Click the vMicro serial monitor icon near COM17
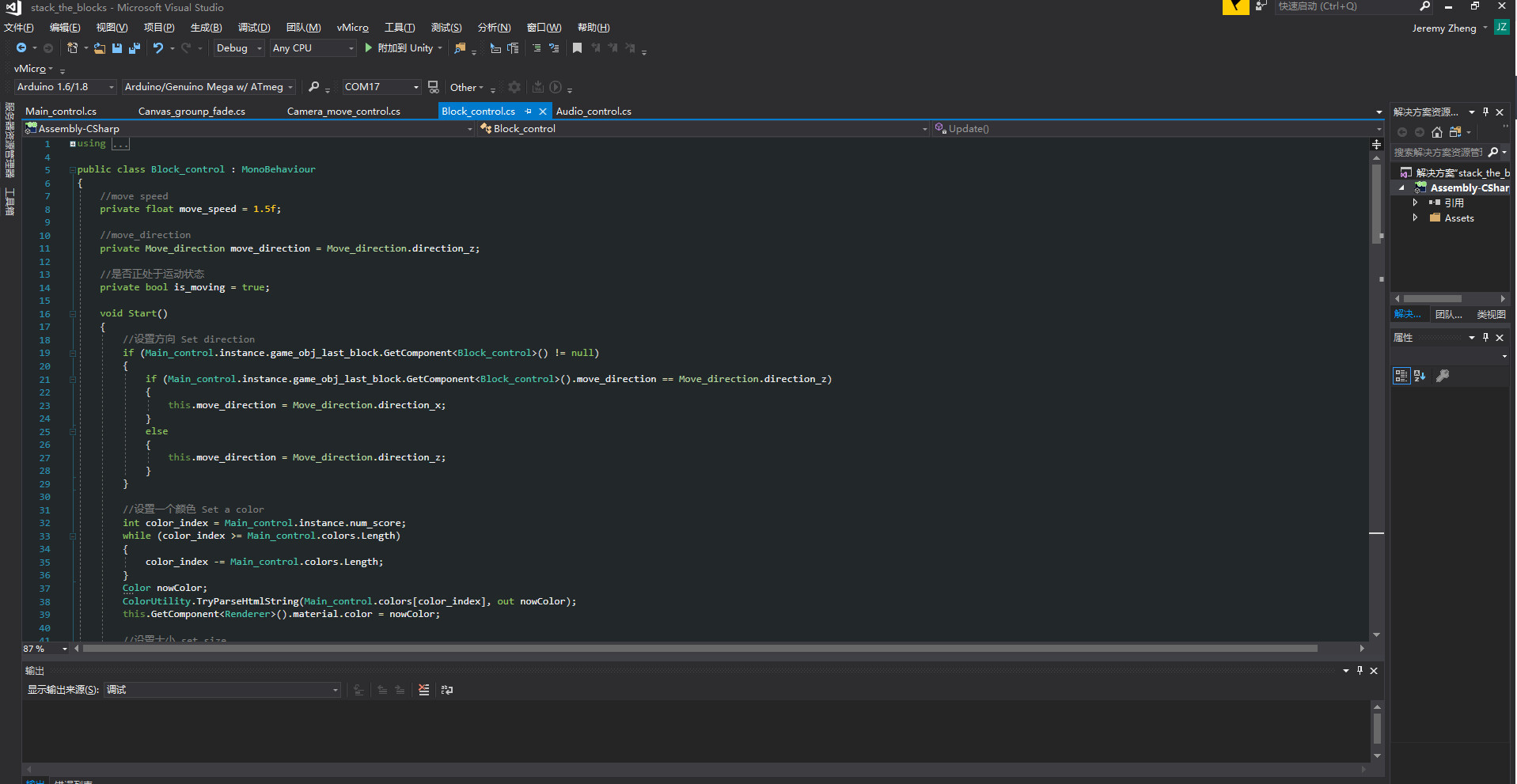This screenshot has width=1517, height=784. [433, 87]
